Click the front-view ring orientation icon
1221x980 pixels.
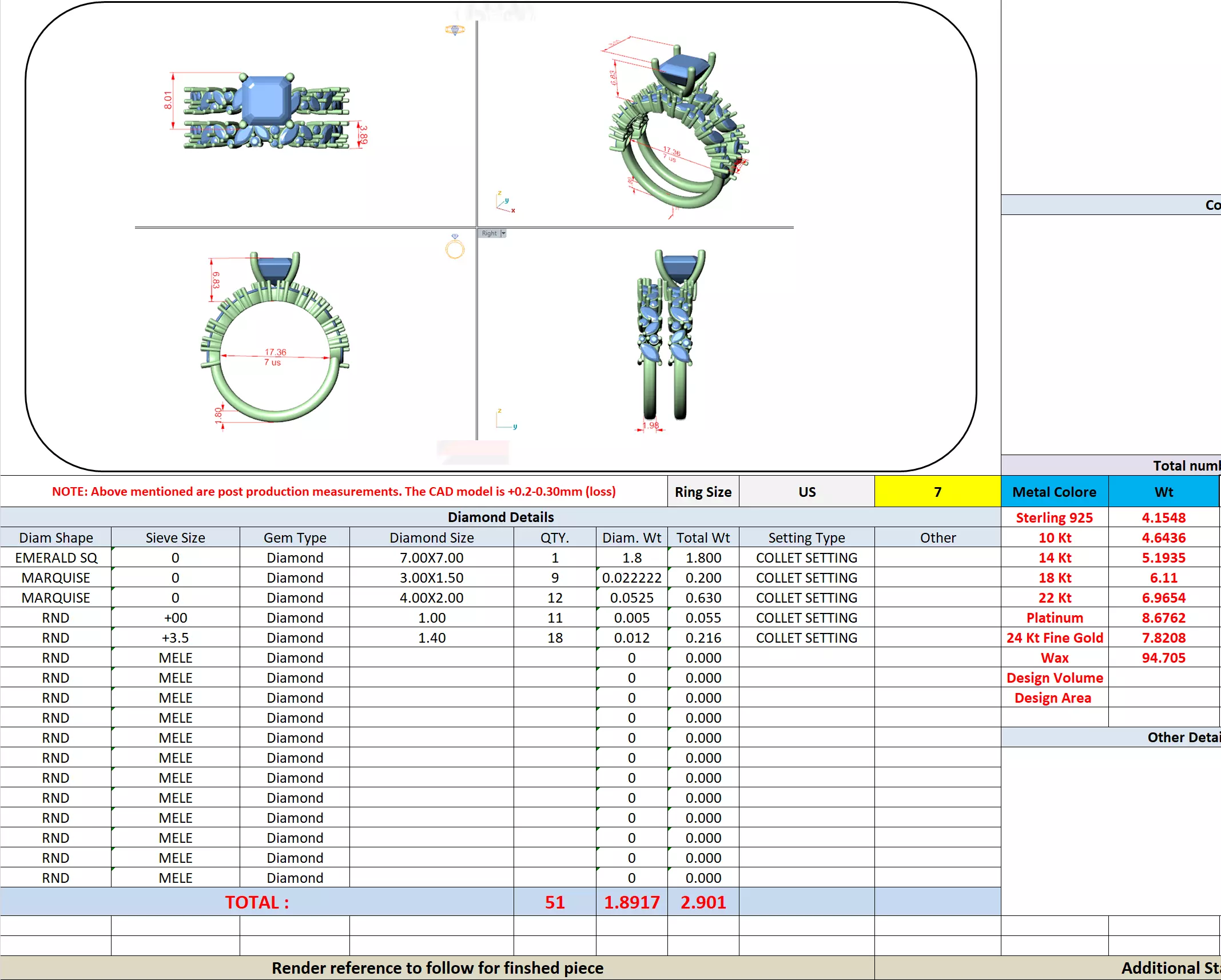click(455, 247)
